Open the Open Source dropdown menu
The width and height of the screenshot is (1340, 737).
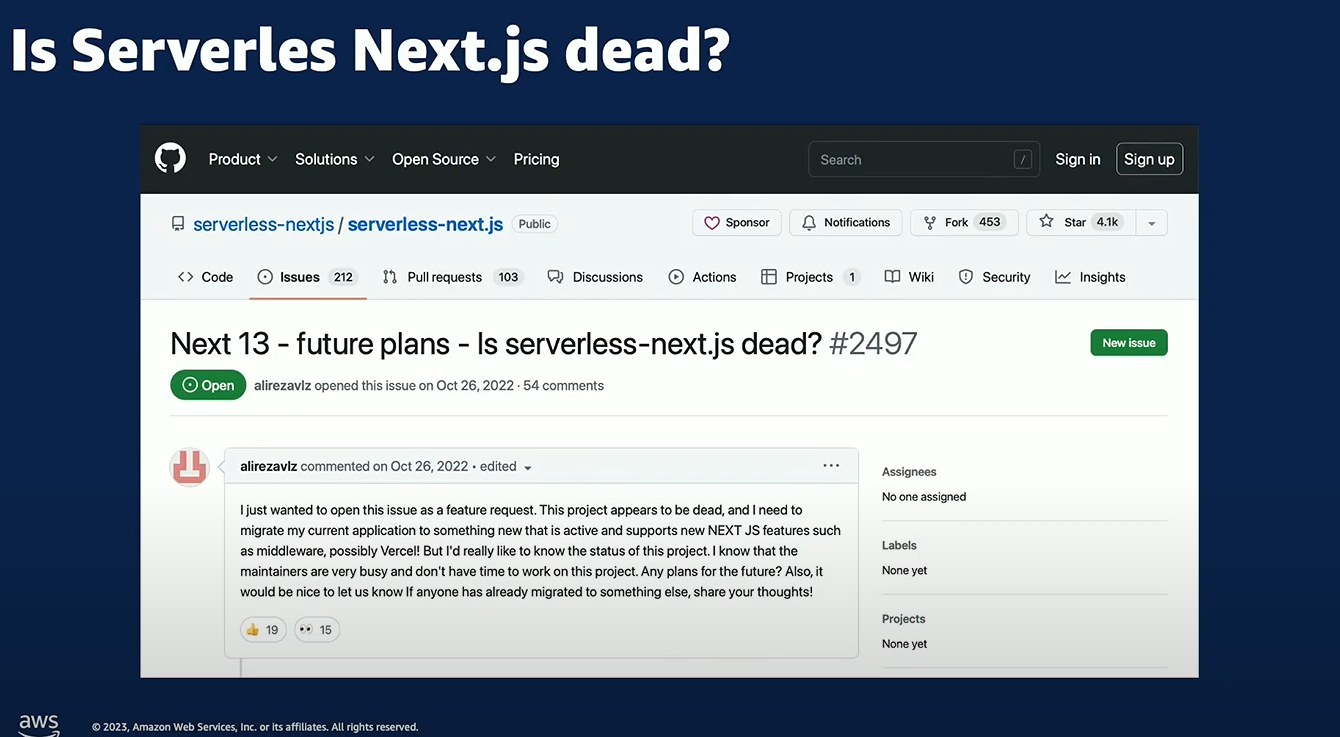click(x=444, y=159)
